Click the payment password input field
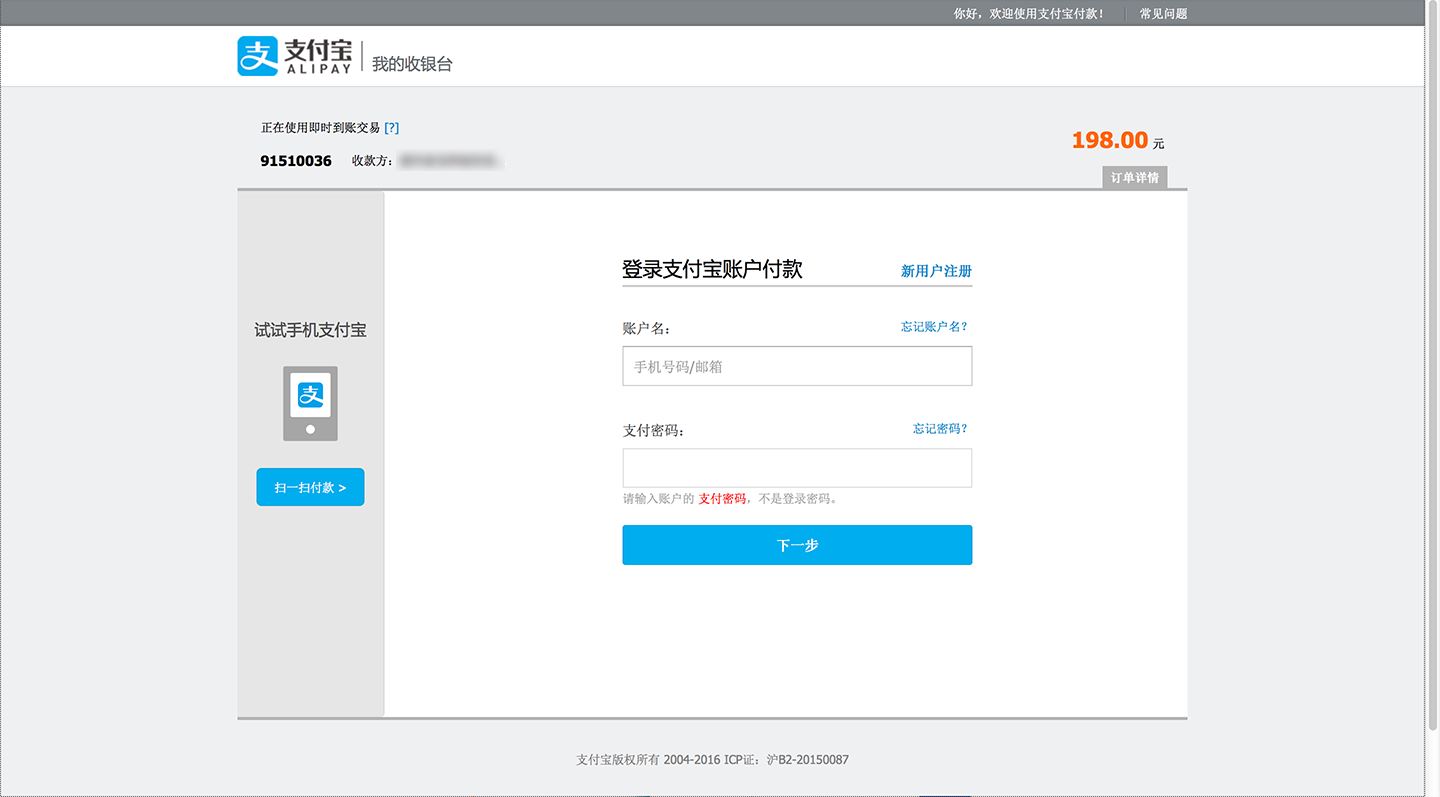Viewport: 1440px width, 797px height. pyautogui.click(x=797, y=467)
